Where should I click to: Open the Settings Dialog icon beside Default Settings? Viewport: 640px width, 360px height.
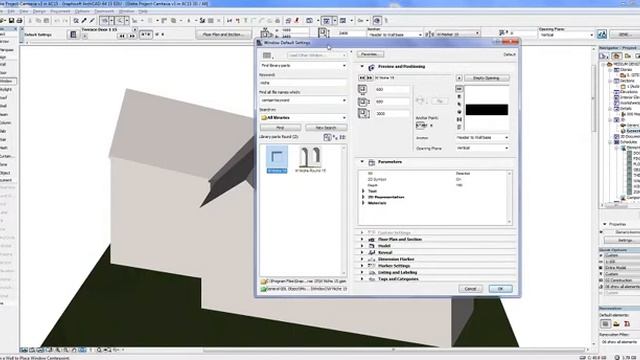(73, 35)
